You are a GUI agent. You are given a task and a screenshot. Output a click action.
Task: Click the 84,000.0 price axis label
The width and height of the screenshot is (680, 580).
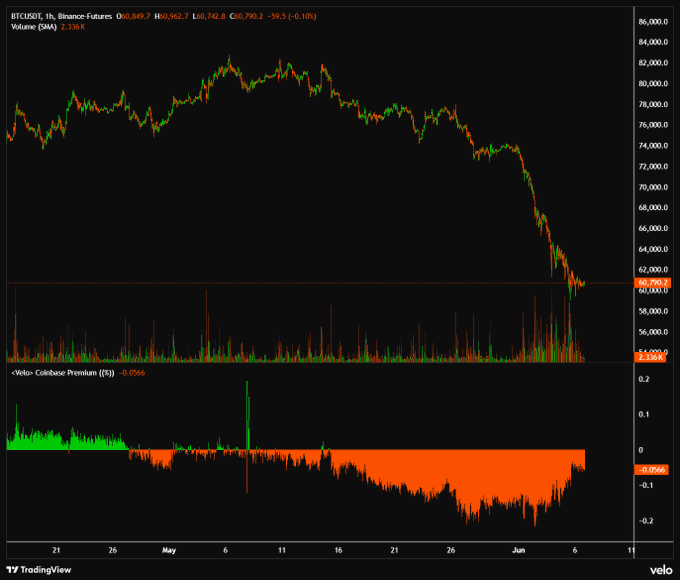[653, 42]
